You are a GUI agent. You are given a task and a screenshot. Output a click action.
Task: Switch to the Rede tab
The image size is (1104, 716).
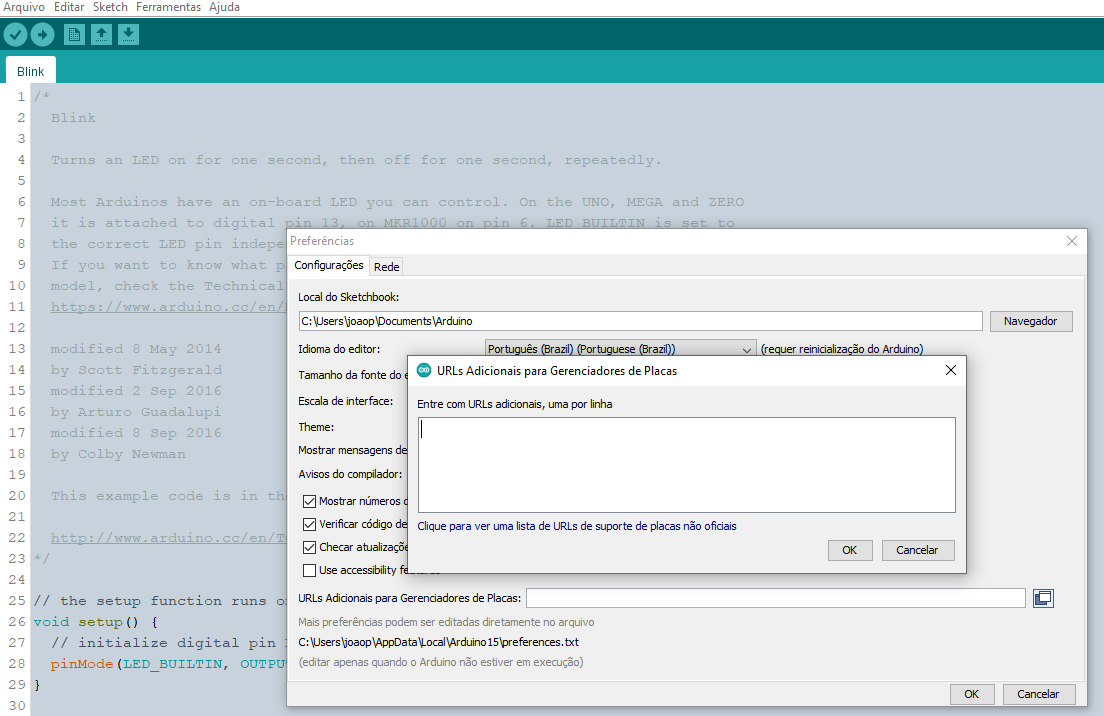click(x=387, y=267)
